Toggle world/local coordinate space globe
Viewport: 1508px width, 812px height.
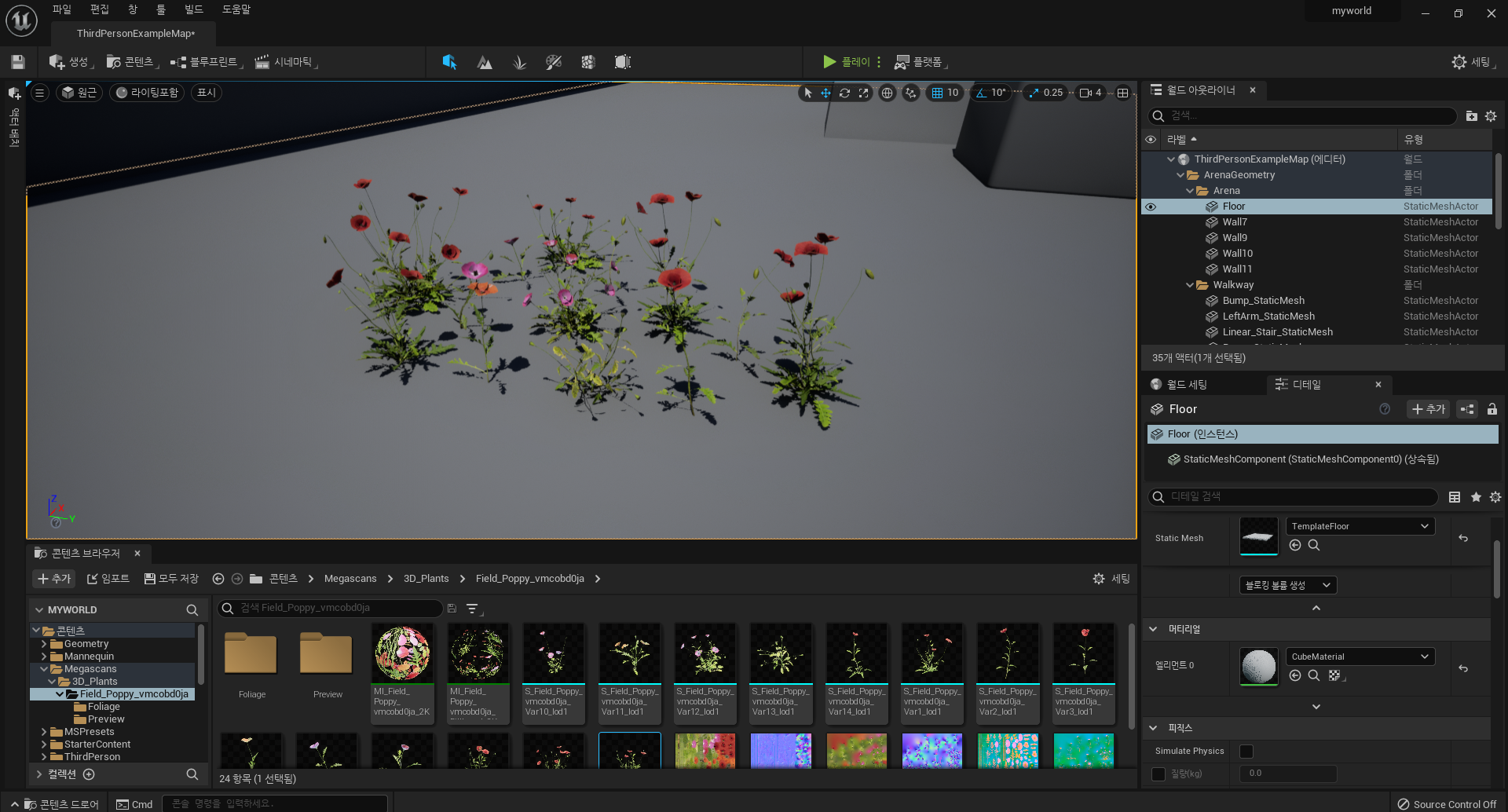pyautogui.click(x=887, y=93)
